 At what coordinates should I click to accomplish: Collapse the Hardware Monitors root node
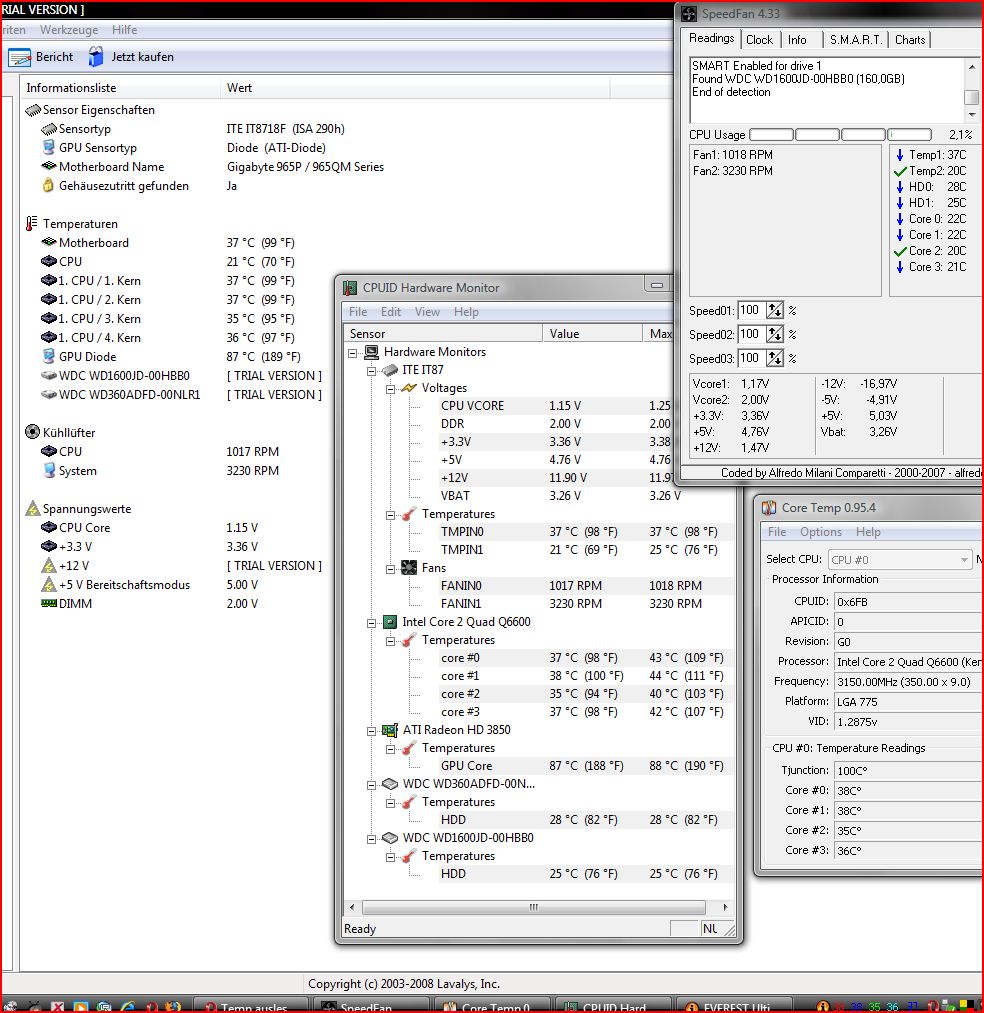click(353, 353)
